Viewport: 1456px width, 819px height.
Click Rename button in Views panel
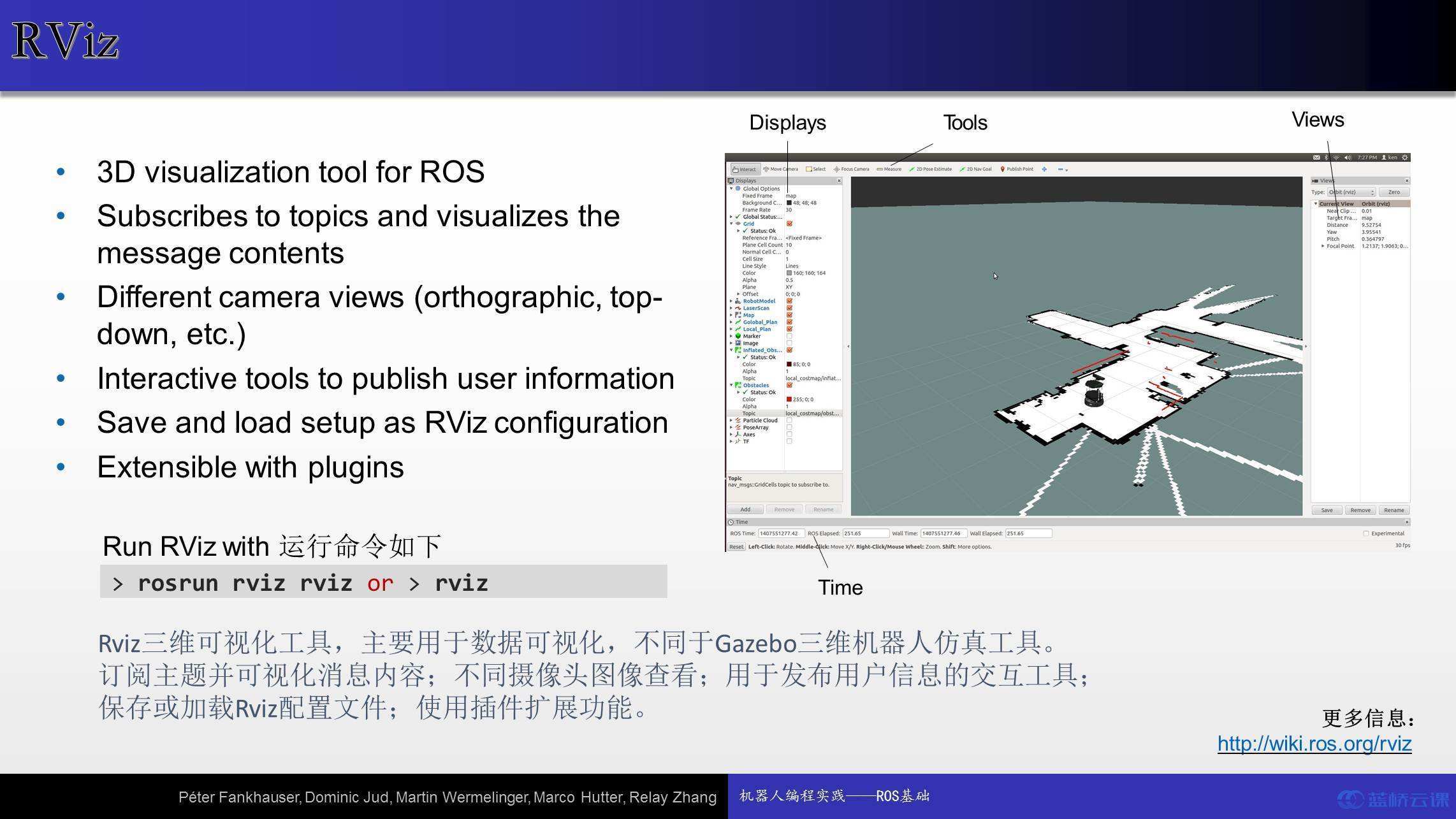(1394, 511)
